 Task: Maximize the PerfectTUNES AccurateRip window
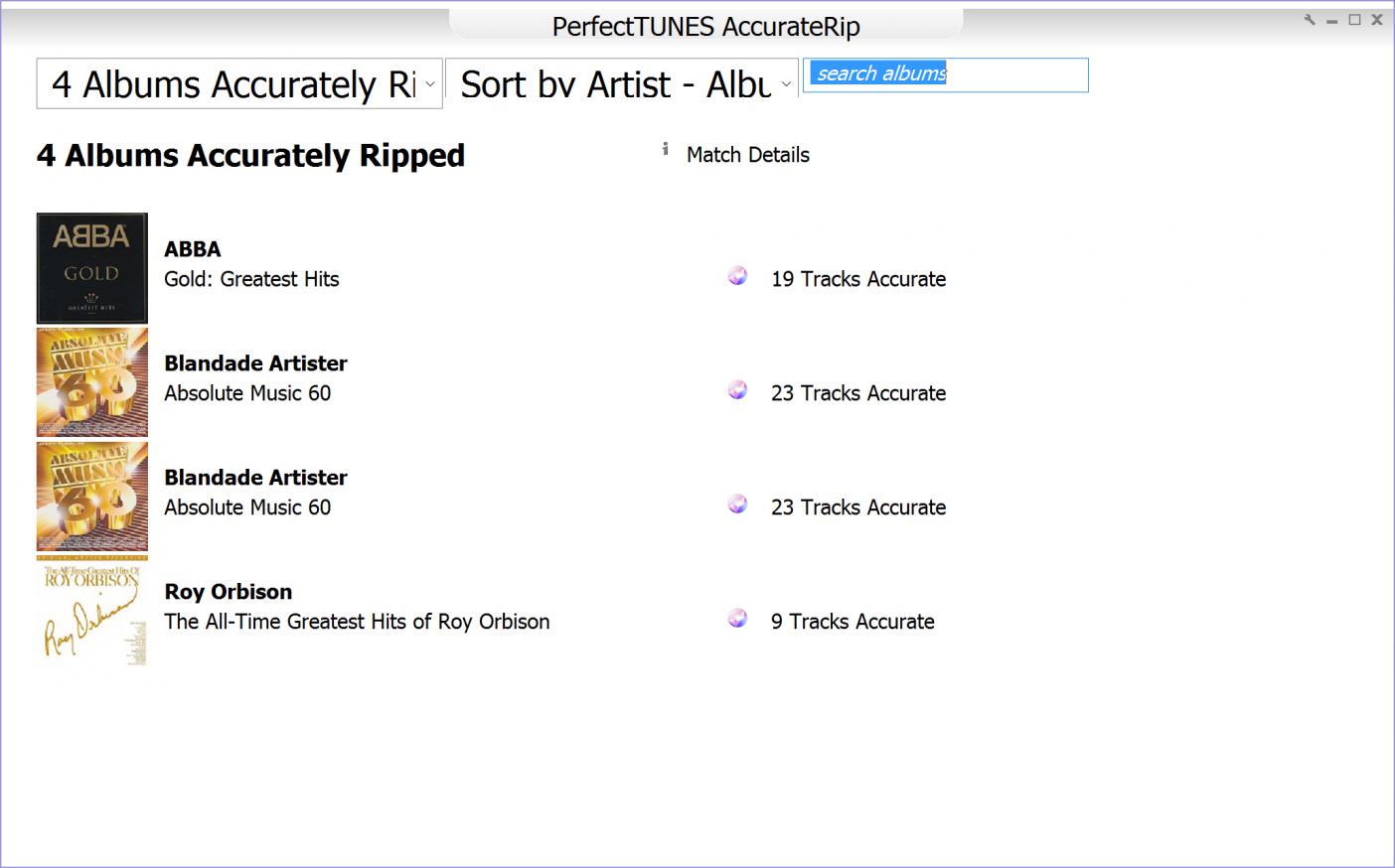click(x=1354, y=20)
